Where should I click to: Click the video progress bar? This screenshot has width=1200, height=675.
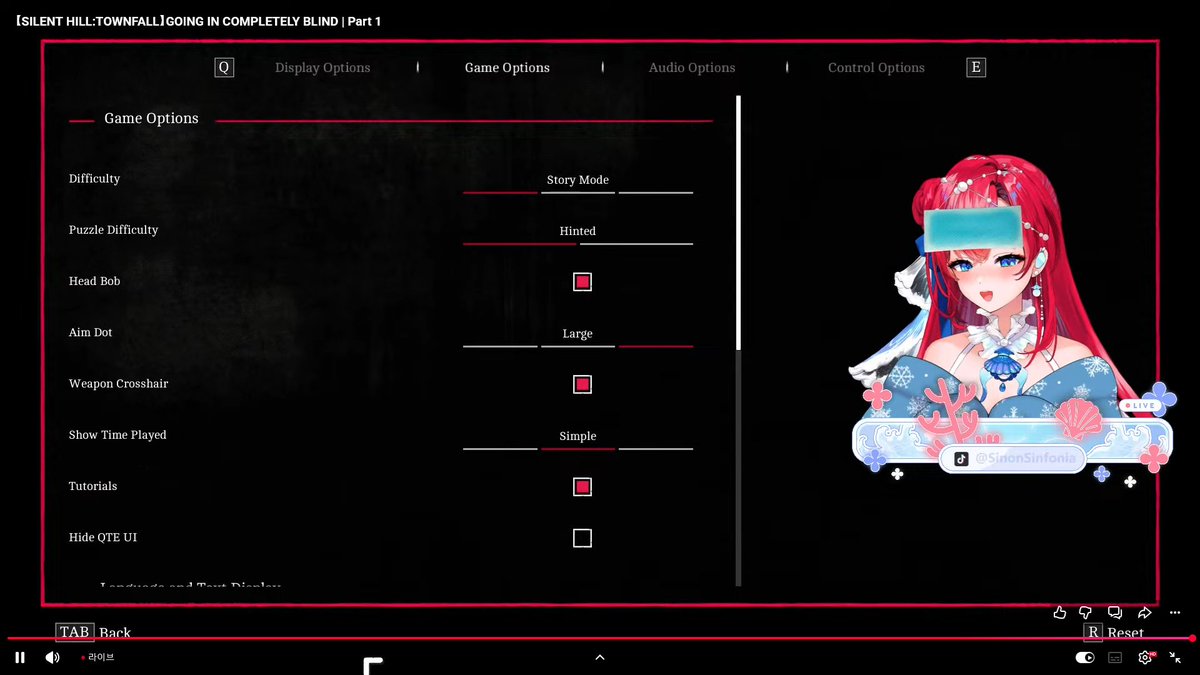(x=600, y=638)
